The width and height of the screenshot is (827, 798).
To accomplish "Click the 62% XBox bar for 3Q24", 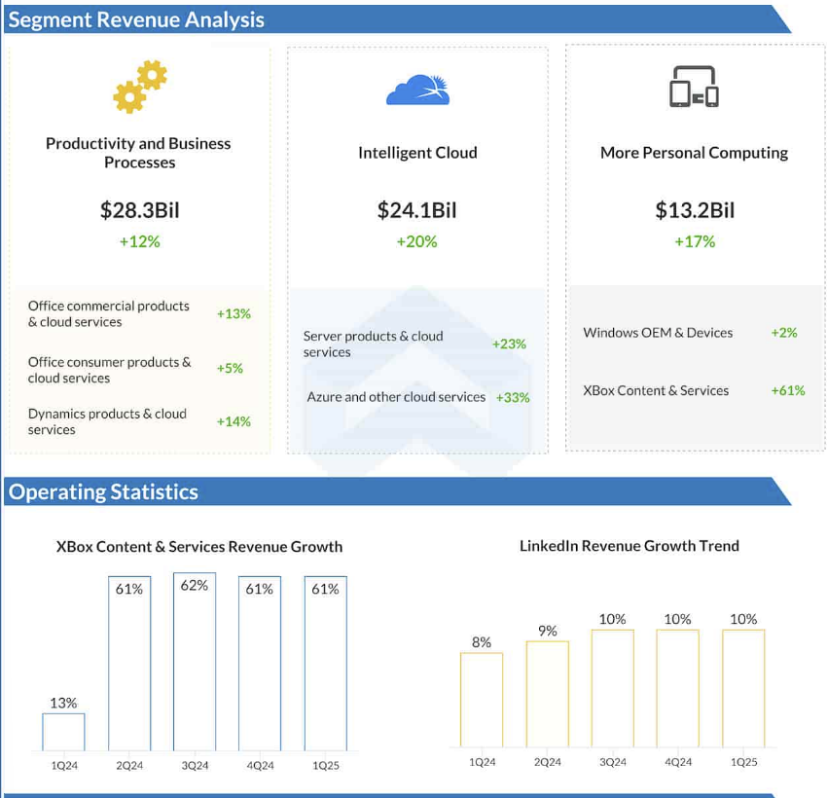I will coord(195,662).
